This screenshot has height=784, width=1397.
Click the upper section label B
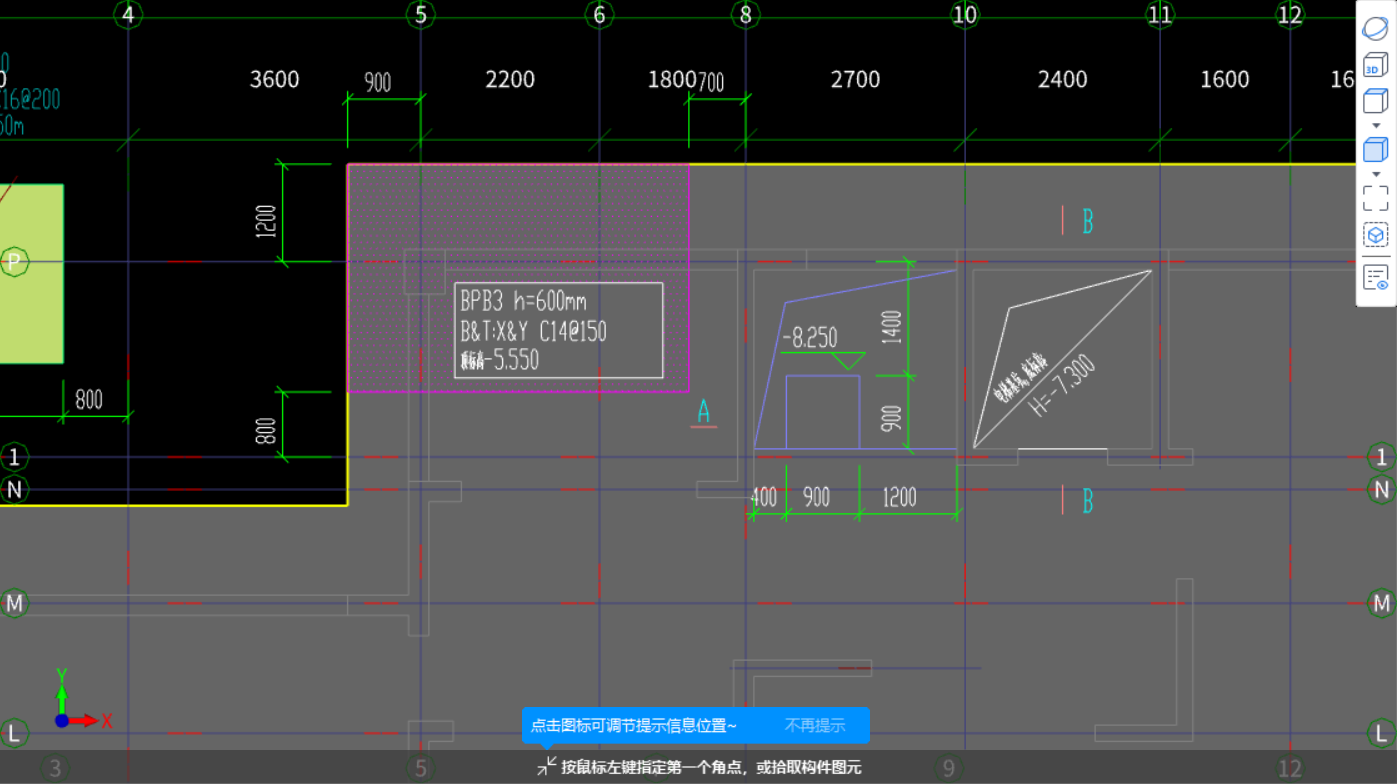coord(1088,221)
